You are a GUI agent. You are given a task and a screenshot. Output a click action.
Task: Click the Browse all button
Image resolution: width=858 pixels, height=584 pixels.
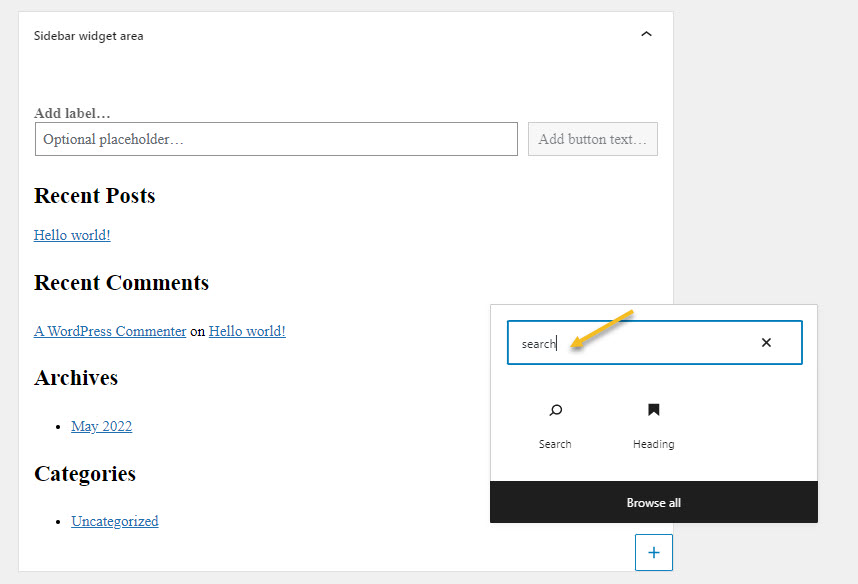tap(653, 502)
